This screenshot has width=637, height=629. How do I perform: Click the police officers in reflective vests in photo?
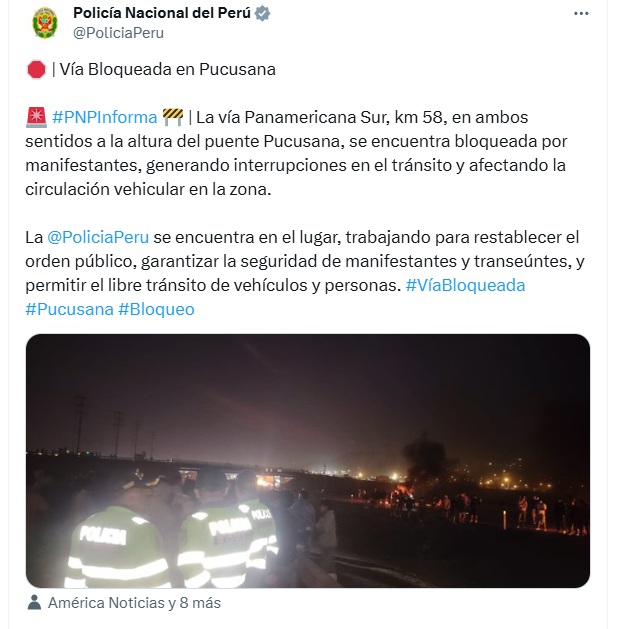(171, 536)
